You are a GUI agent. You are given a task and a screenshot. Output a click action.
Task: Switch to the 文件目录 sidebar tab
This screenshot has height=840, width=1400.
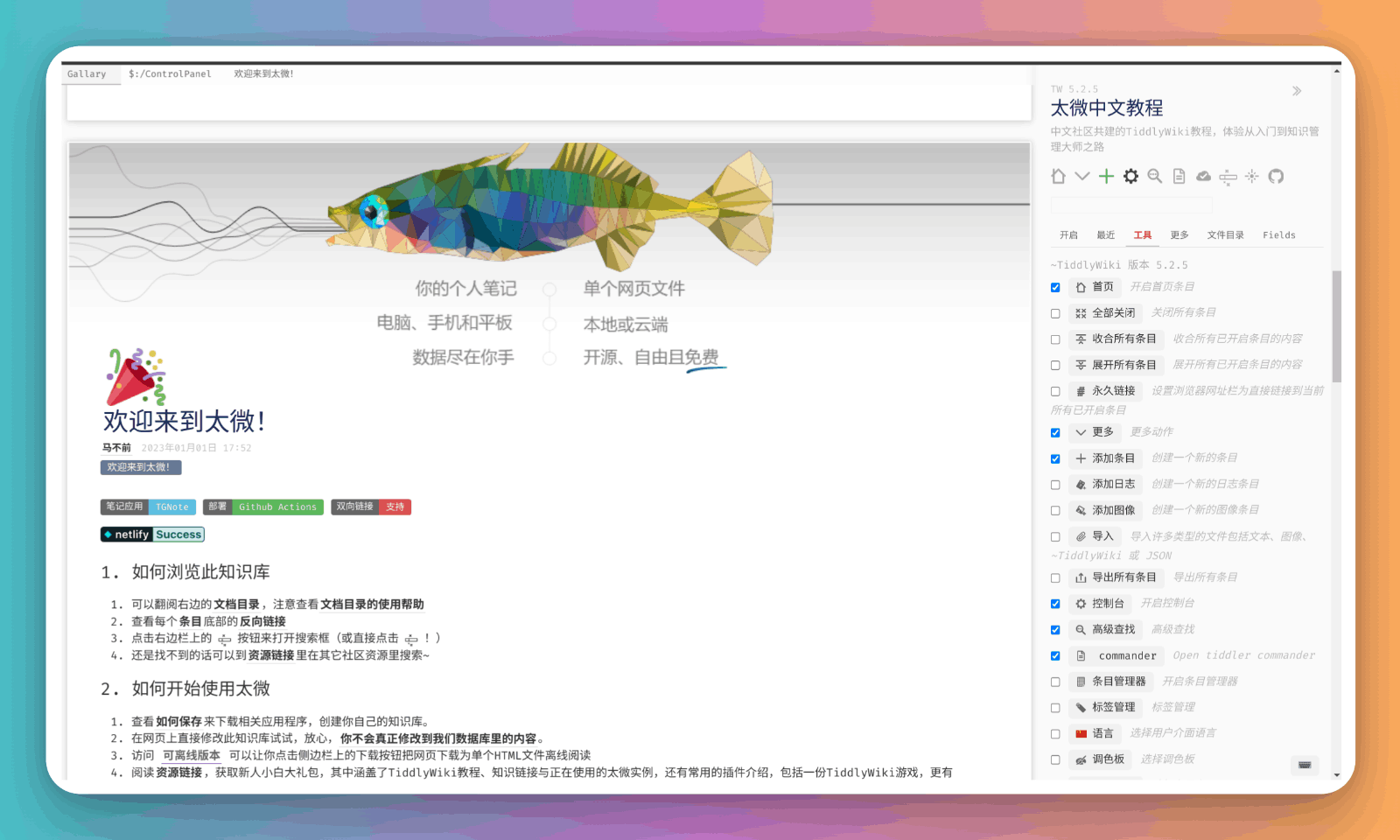coord(1226,235)
